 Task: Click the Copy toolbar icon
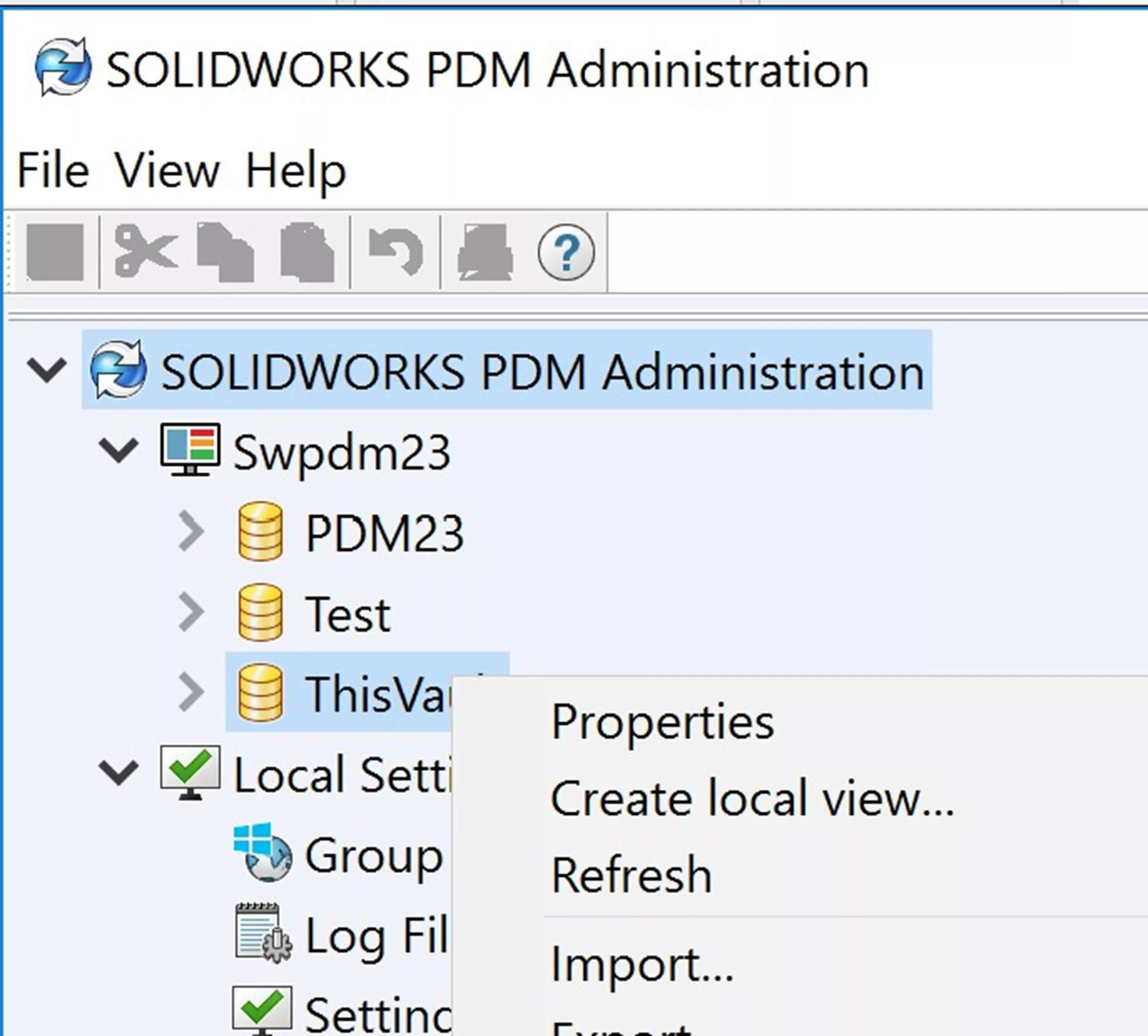pyautogui.click(x=225, y=252)
